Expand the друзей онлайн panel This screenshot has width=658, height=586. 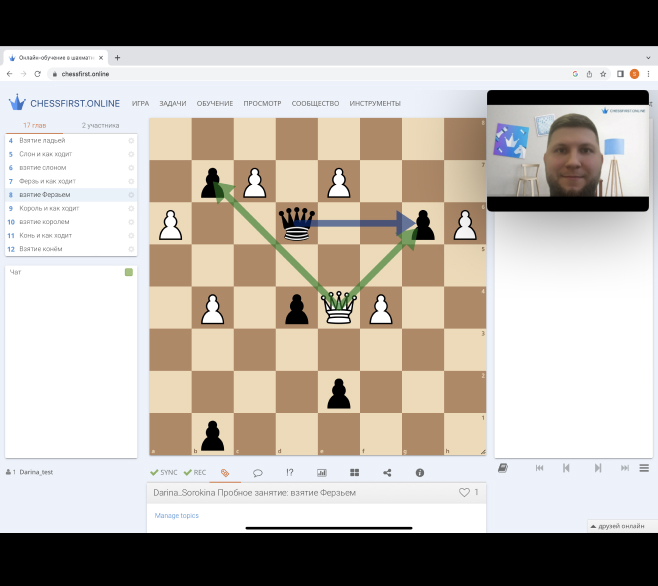pyautogui.click(x=618, y=525)
